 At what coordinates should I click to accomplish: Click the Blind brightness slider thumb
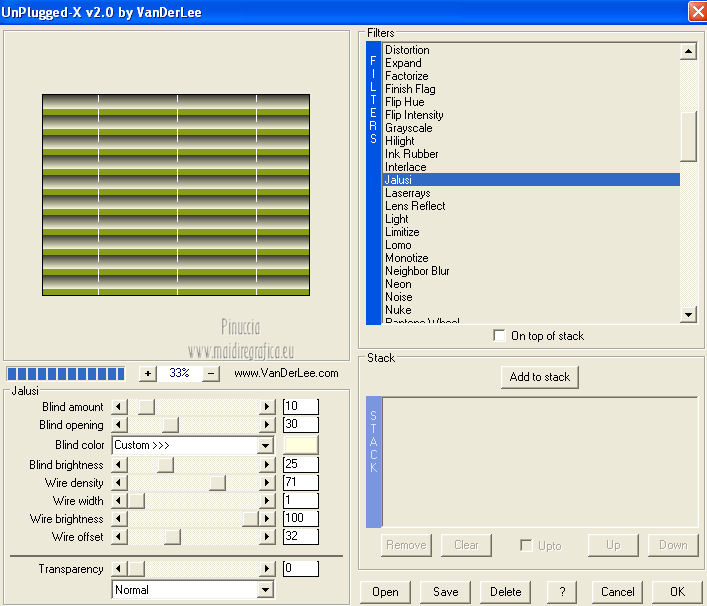[x=165, y=464]
